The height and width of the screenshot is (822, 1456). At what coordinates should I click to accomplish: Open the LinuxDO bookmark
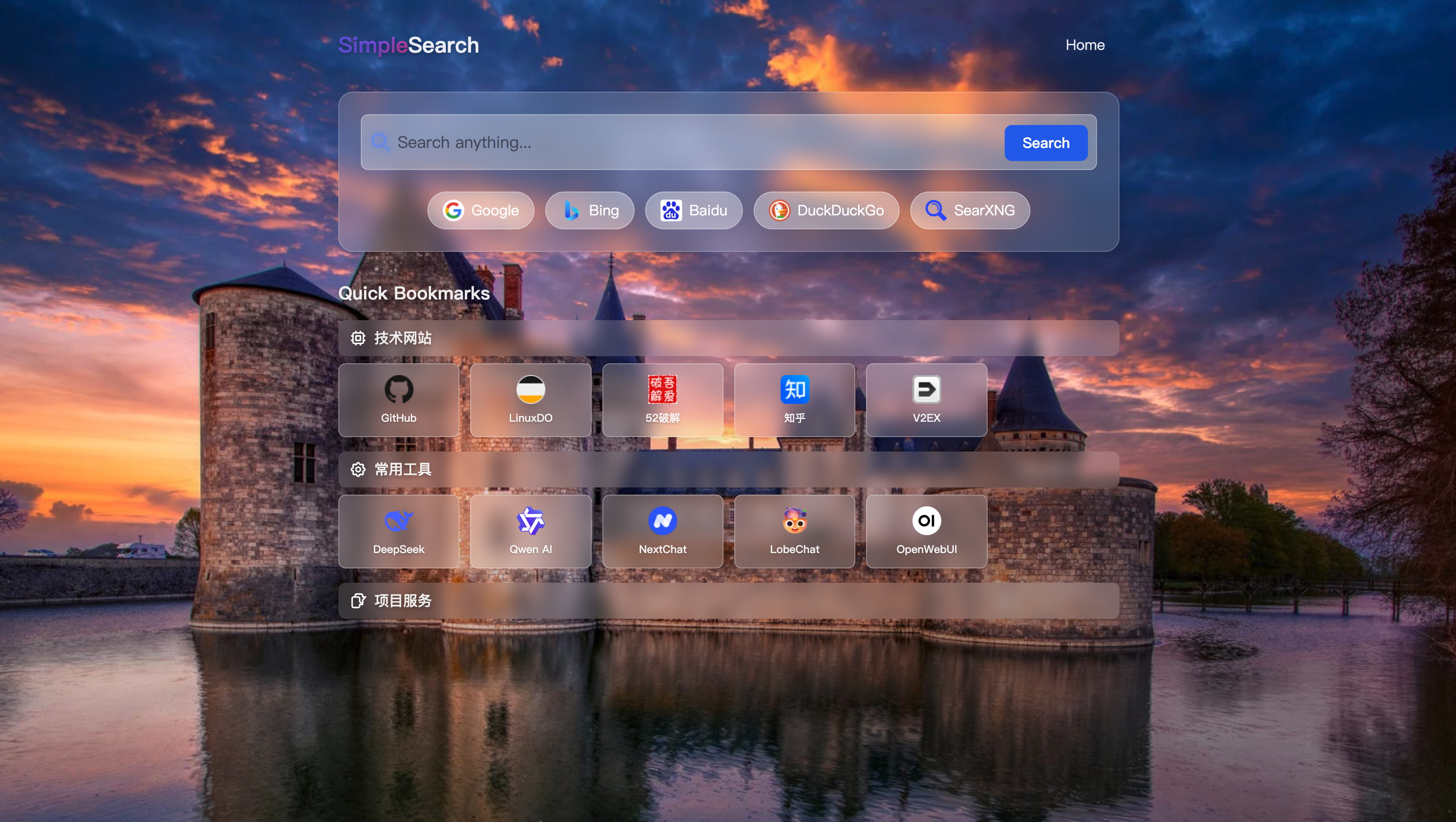pos(530,400)
